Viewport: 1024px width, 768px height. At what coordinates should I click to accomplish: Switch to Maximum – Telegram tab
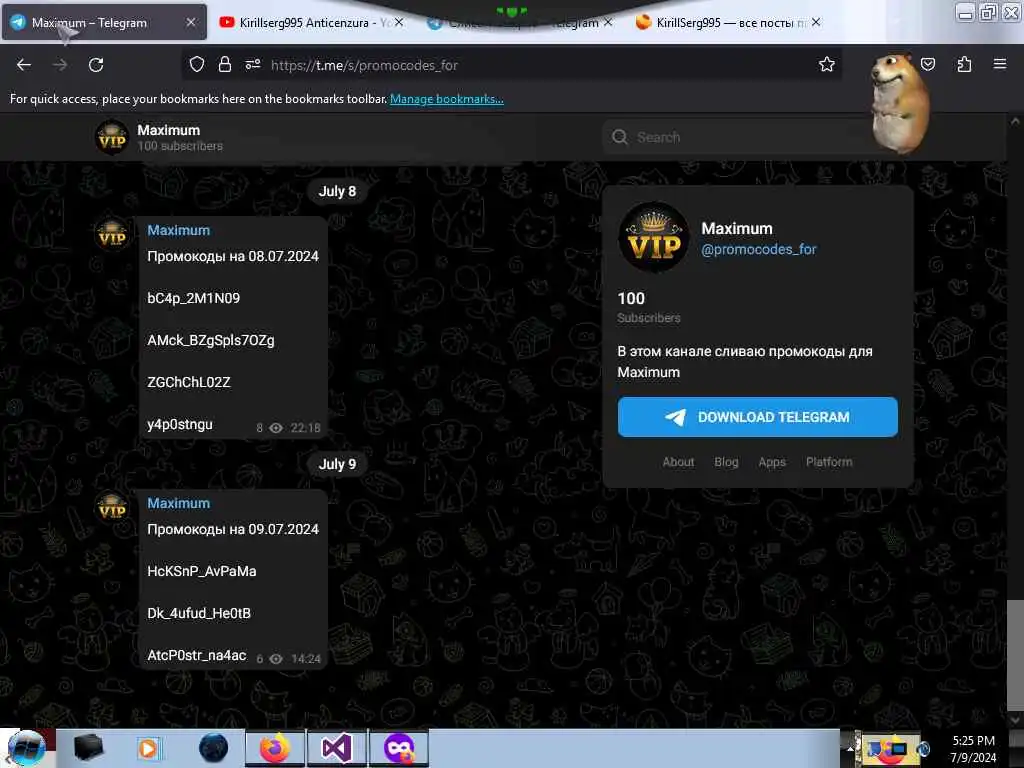104,22
